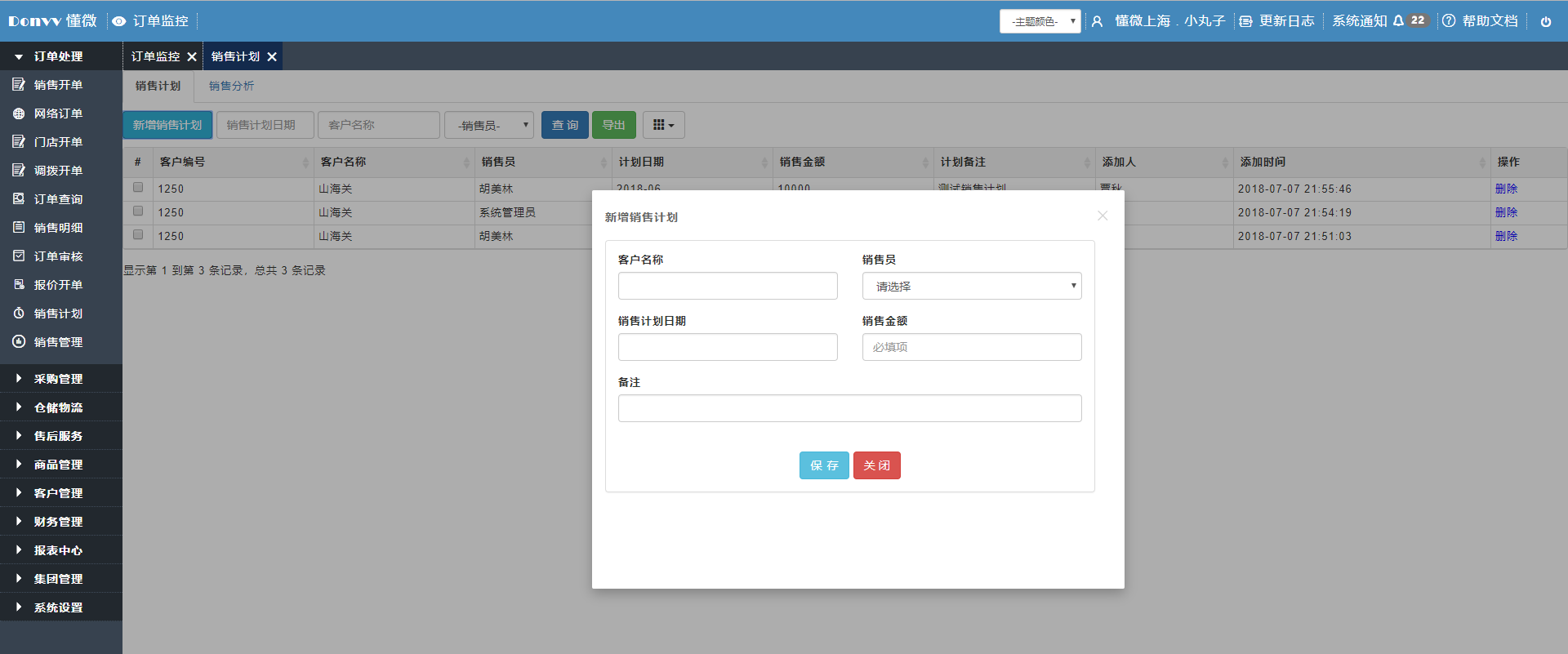Click the 订单审核 checkmark icon
Viewport: 1568px width, 654px height.
tap(19, 256)
